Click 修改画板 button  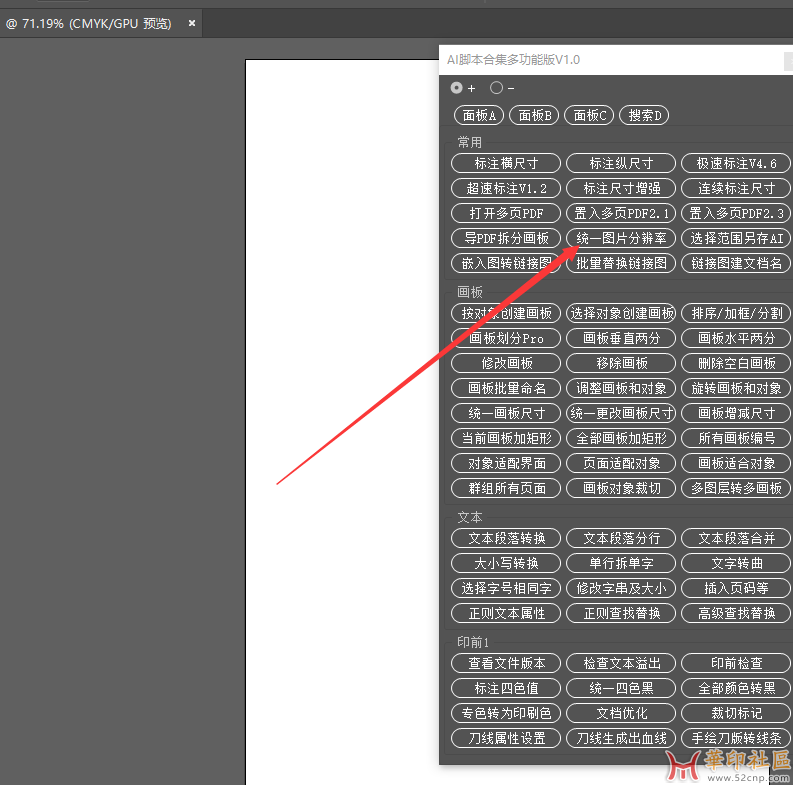click(506, 363)
